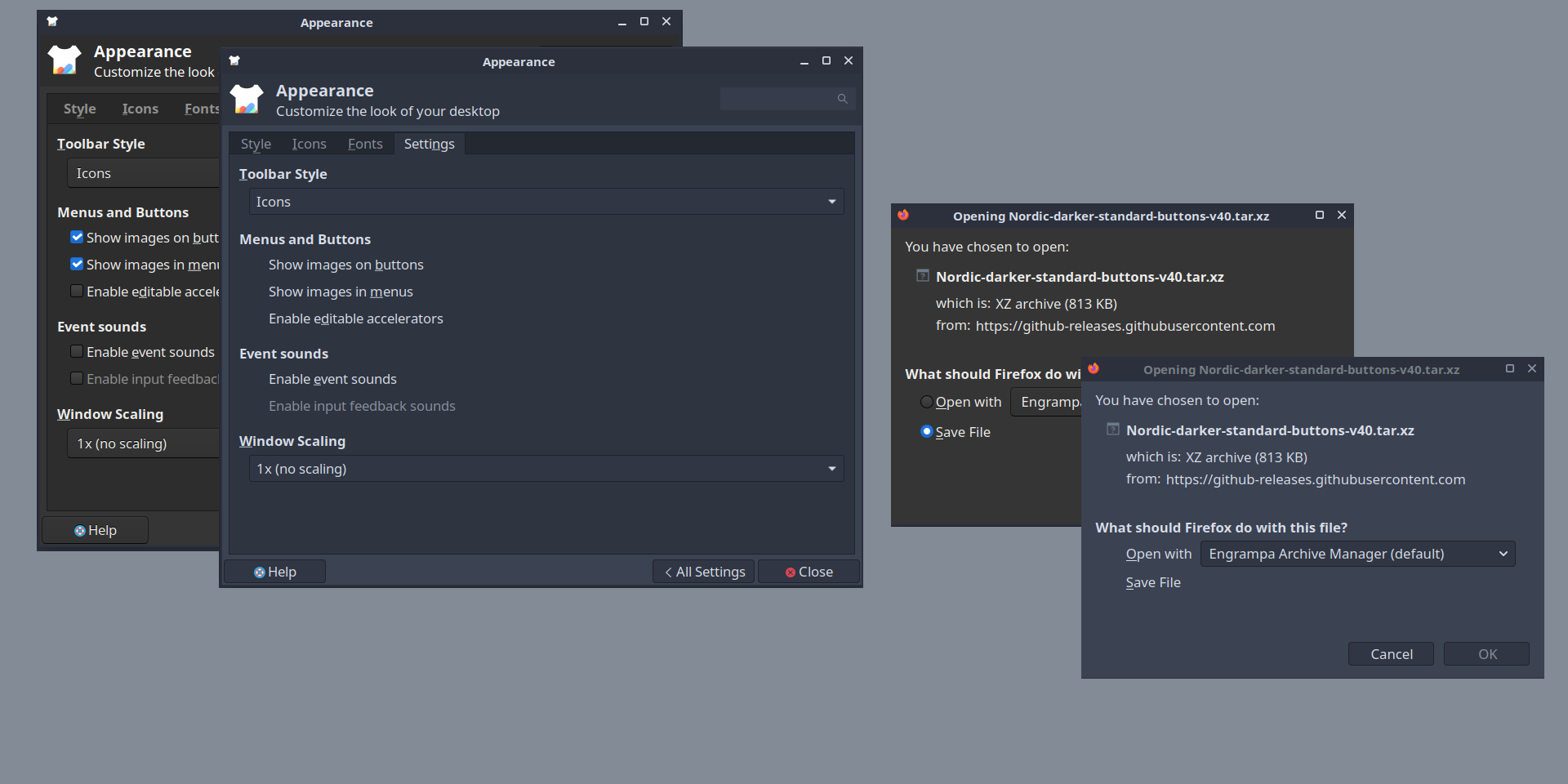1568x784 pixels.
Task: Open the Engrampa Archive Manager dropdown
Action: pyautogui.click(x=1356, y=554)
